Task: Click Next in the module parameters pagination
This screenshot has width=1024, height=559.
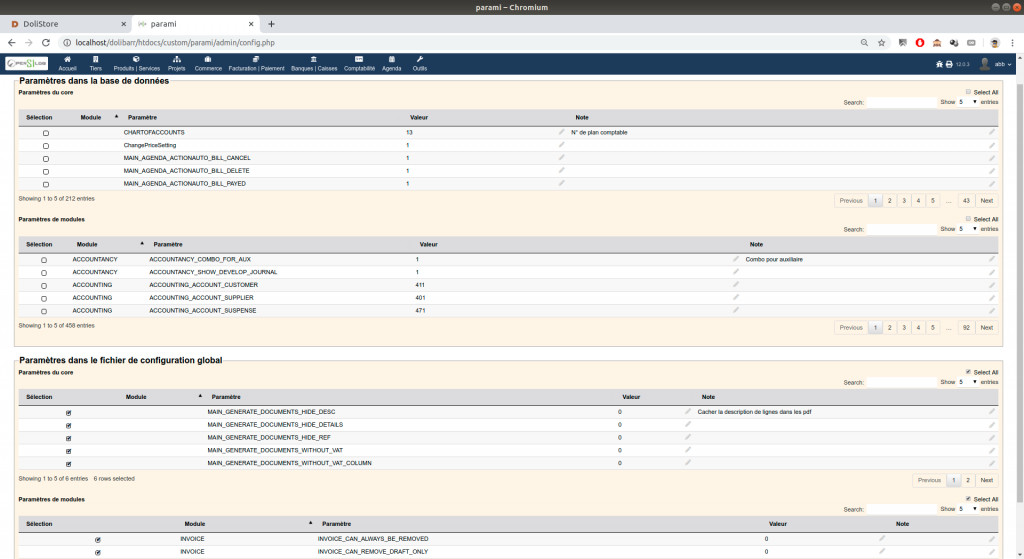Action: [986, 328]
